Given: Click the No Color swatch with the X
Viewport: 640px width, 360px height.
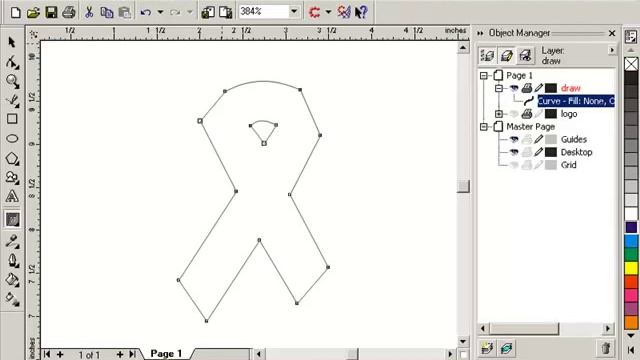Looking at the screenshot, I should [x=631, y=64].
